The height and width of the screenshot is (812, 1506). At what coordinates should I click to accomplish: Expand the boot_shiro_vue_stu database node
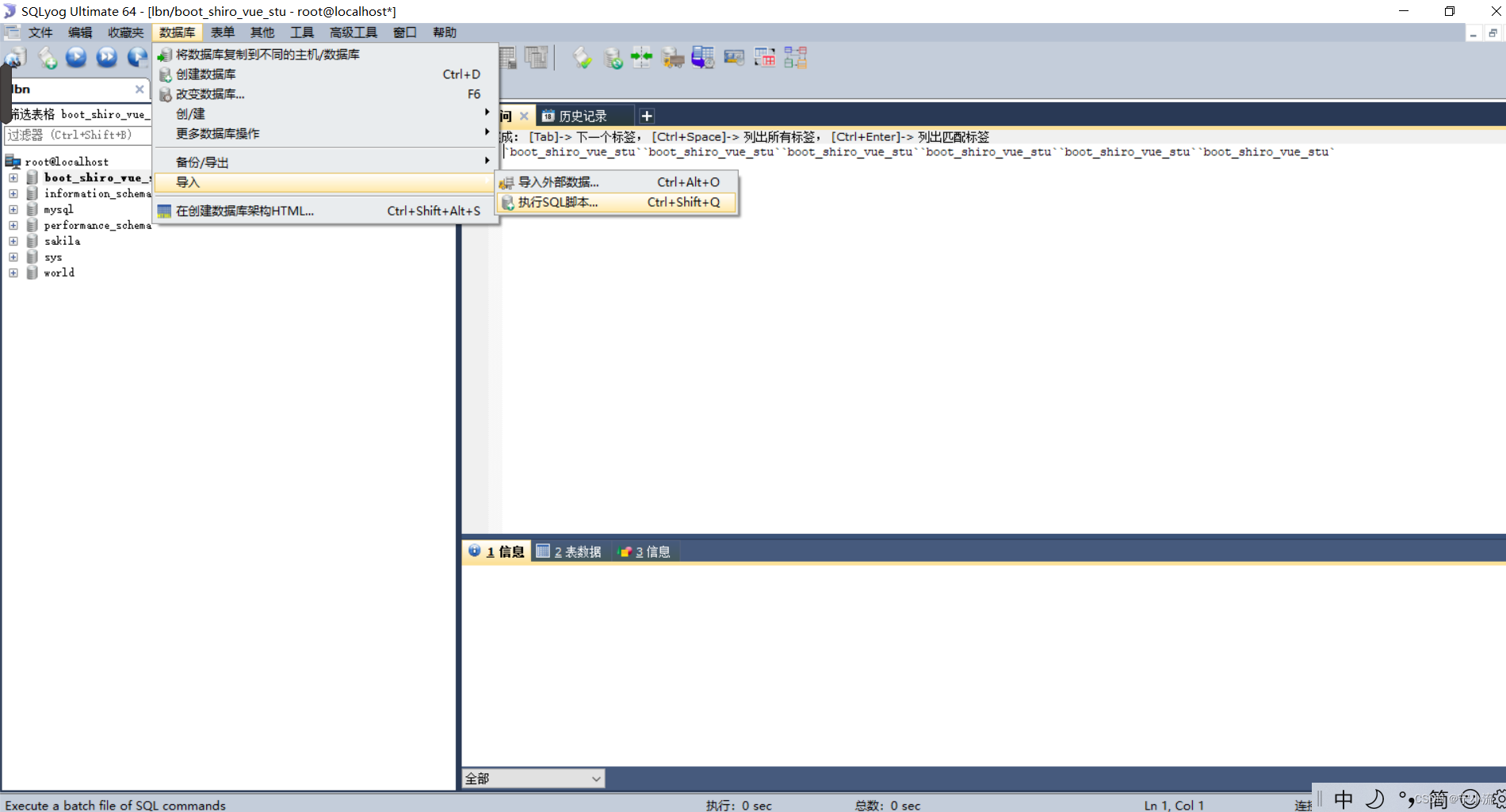[13, 177]
